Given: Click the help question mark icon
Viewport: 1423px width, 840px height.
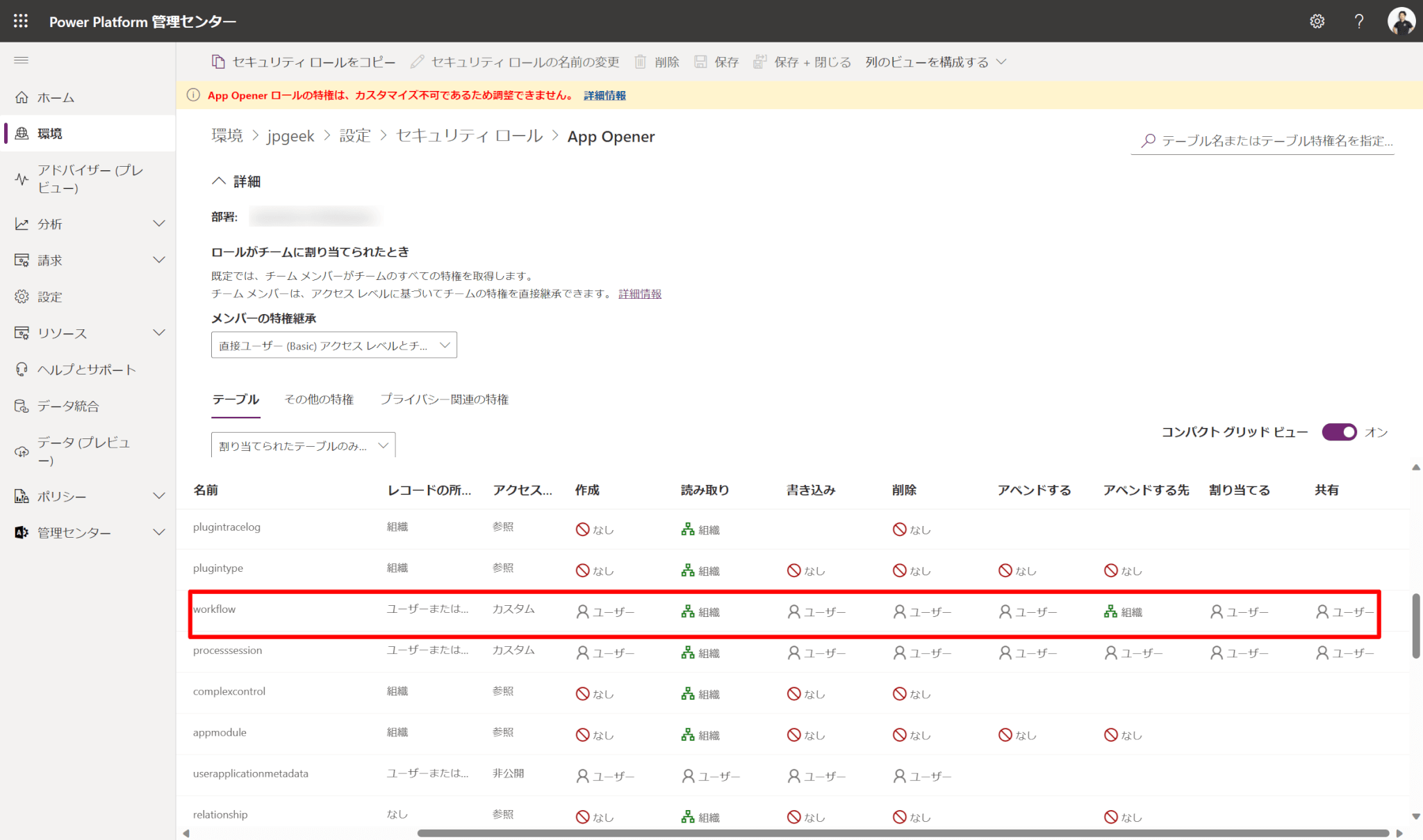Looking at the screenshot, I should (x=1359, y=21).
